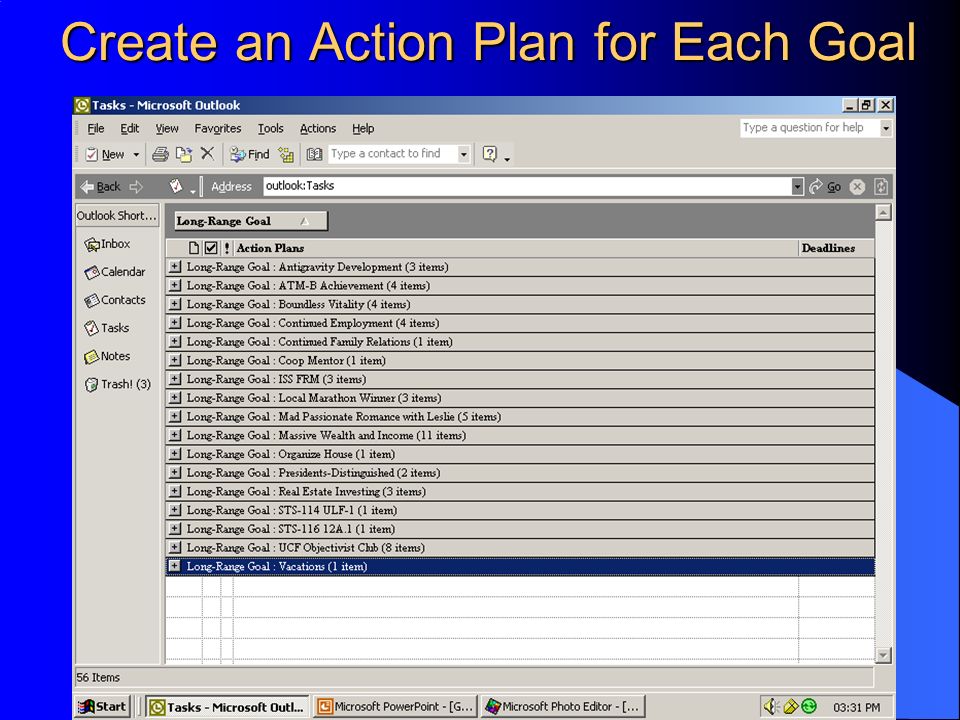Image resolution: width=960 pixels, height=720 pixels.
Task: Open Notes shortcut
Action: 107,356
